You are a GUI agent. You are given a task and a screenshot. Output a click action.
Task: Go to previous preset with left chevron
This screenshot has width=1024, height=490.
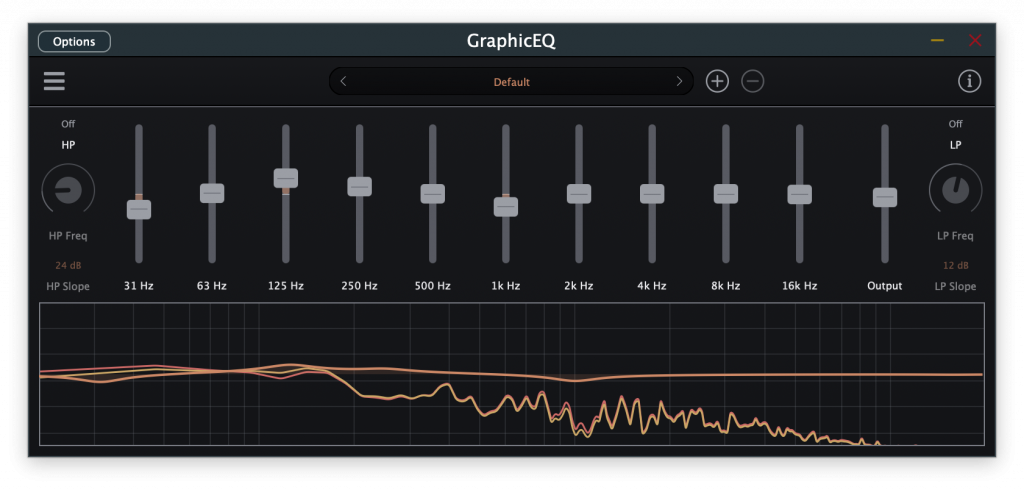[344, 81]
